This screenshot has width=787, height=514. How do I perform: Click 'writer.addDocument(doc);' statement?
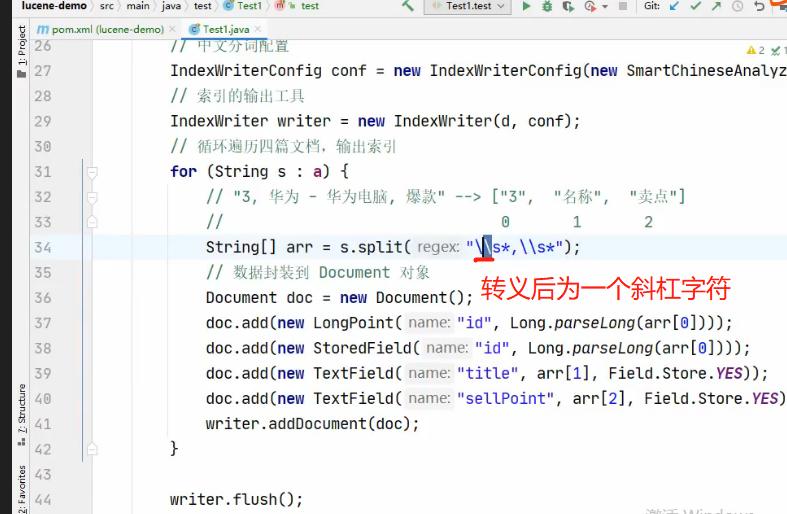click(x=312, y=424)
